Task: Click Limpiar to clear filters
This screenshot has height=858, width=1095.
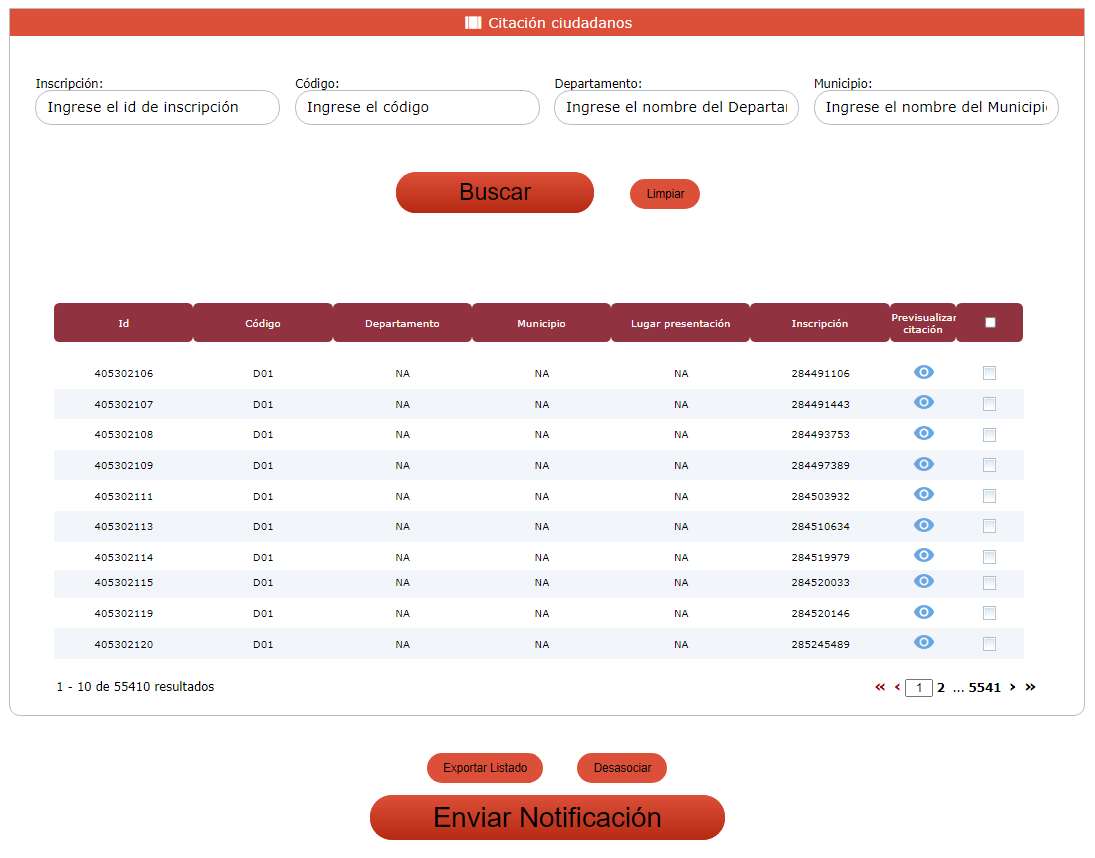Action: click(x=665, y=194)
